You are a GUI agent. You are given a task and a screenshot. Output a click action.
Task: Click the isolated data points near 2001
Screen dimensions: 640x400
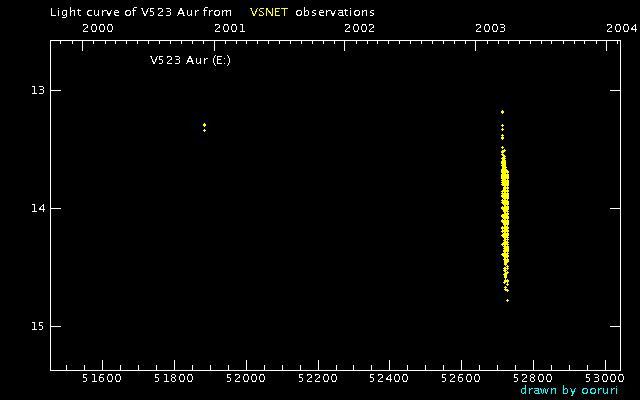[204, 127]
